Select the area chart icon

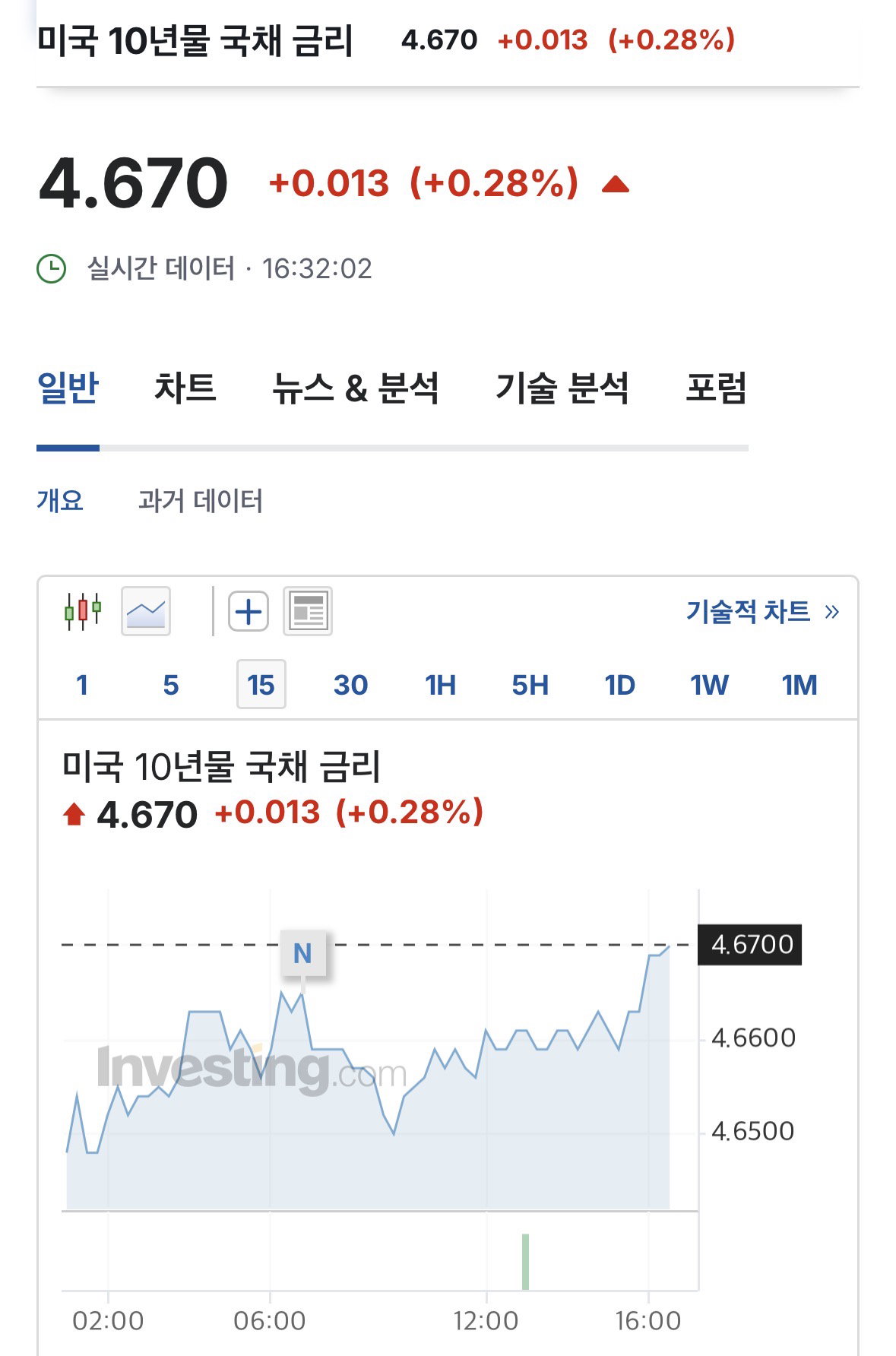click(146, 611)
